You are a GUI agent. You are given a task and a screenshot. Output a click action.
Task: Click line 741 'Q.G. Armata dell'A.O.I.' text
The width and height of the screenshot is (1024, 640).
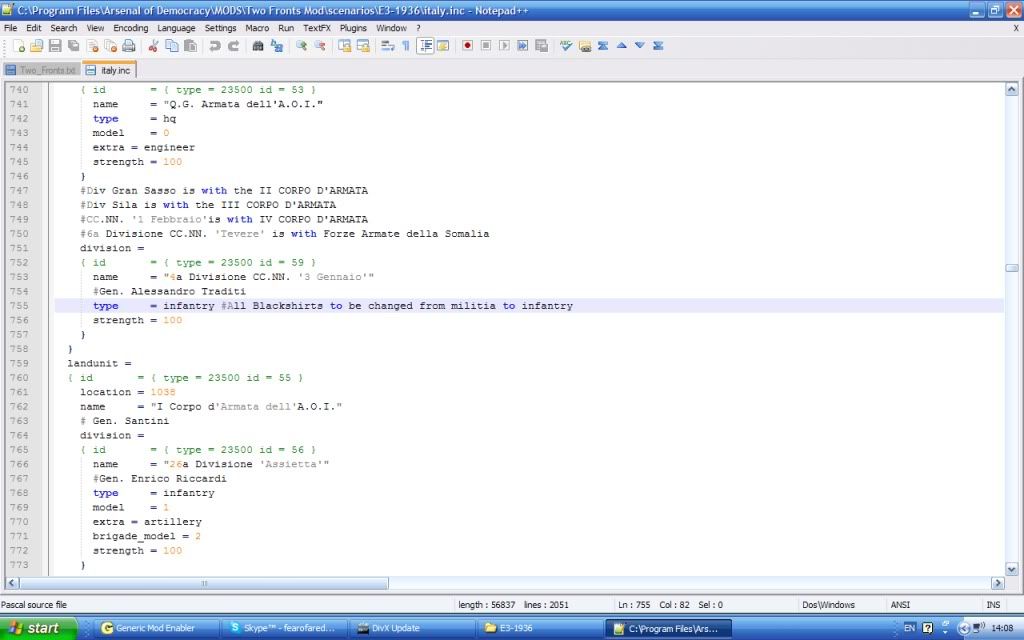coord(243,104)
